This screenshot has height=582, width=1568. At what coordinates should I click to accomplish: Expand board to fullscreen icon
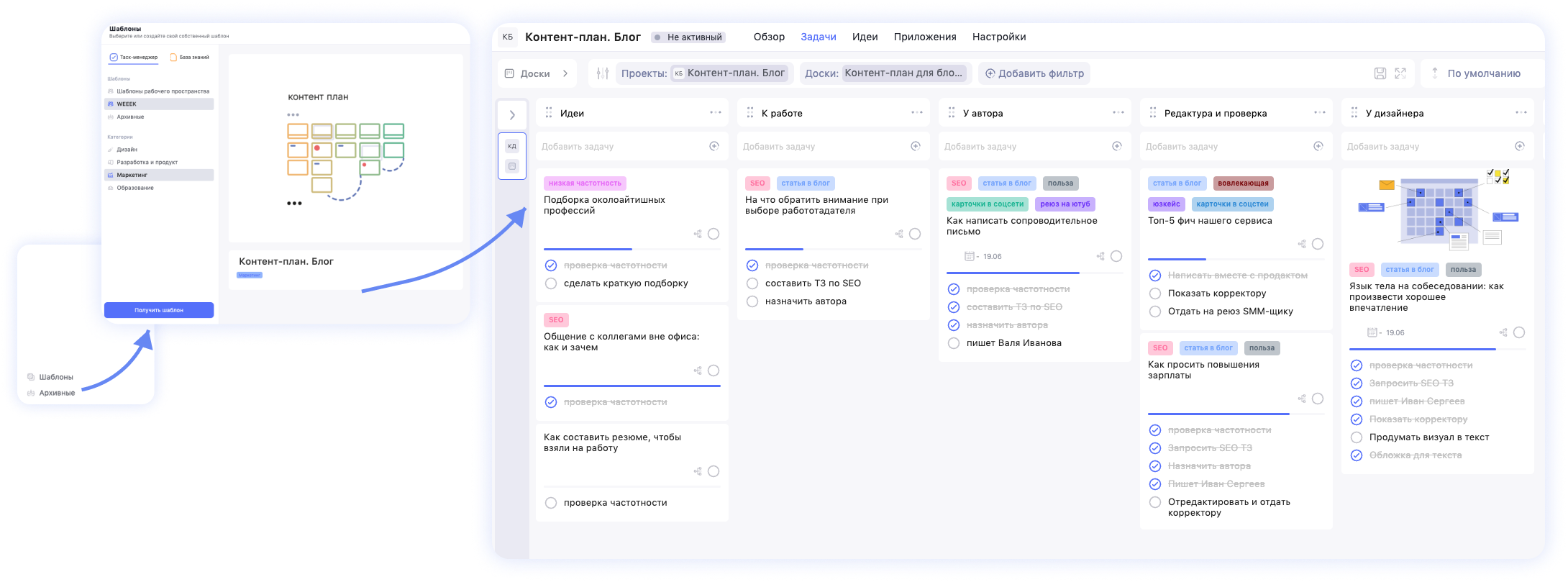[x=1400, y=73]
